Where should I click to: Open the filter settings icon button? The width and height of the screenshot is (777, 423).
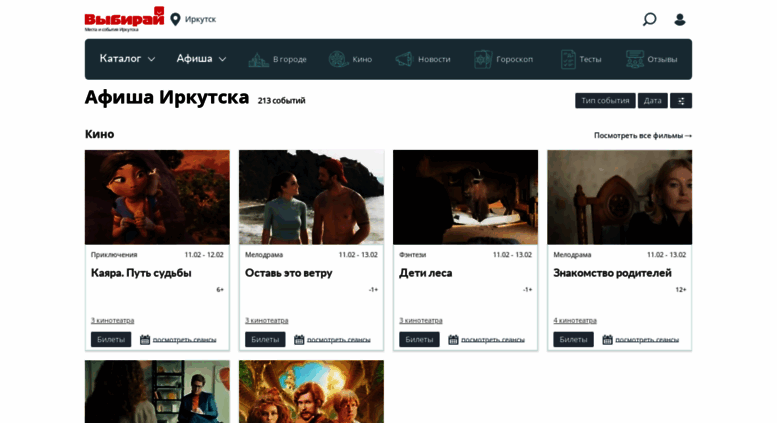pos(681,101)
